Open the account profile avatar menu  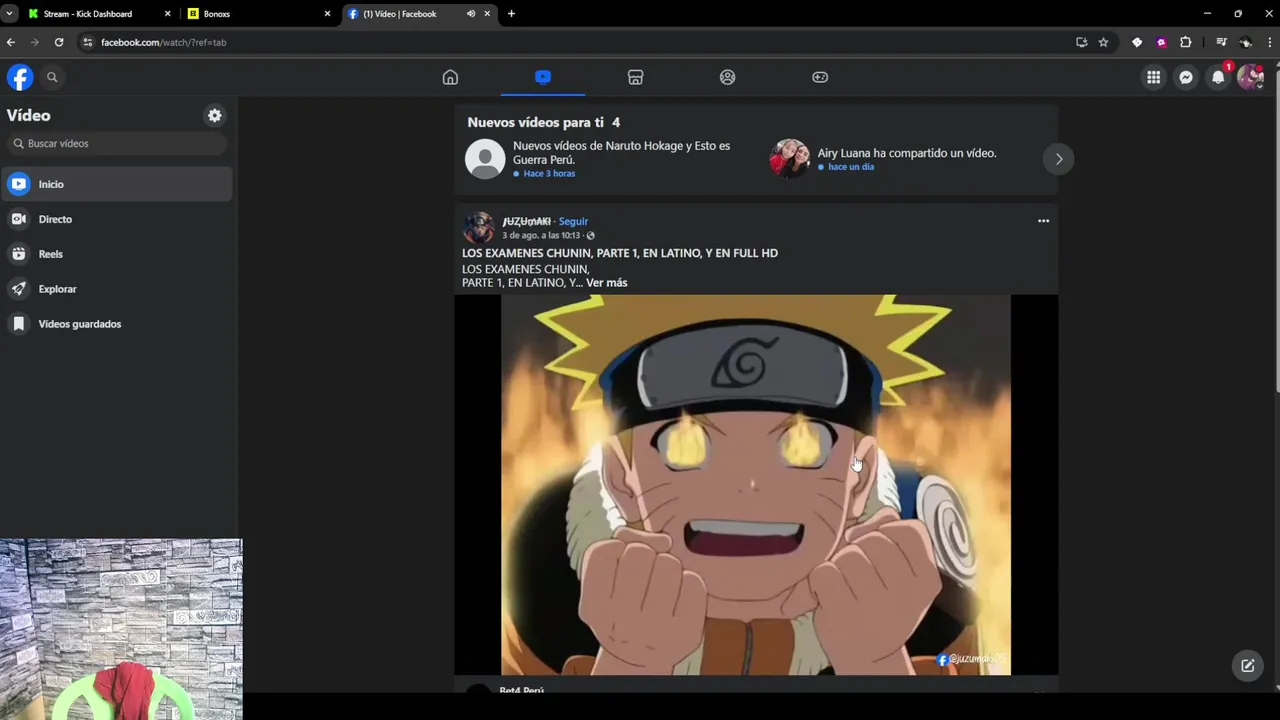[x=1250, y=77]
